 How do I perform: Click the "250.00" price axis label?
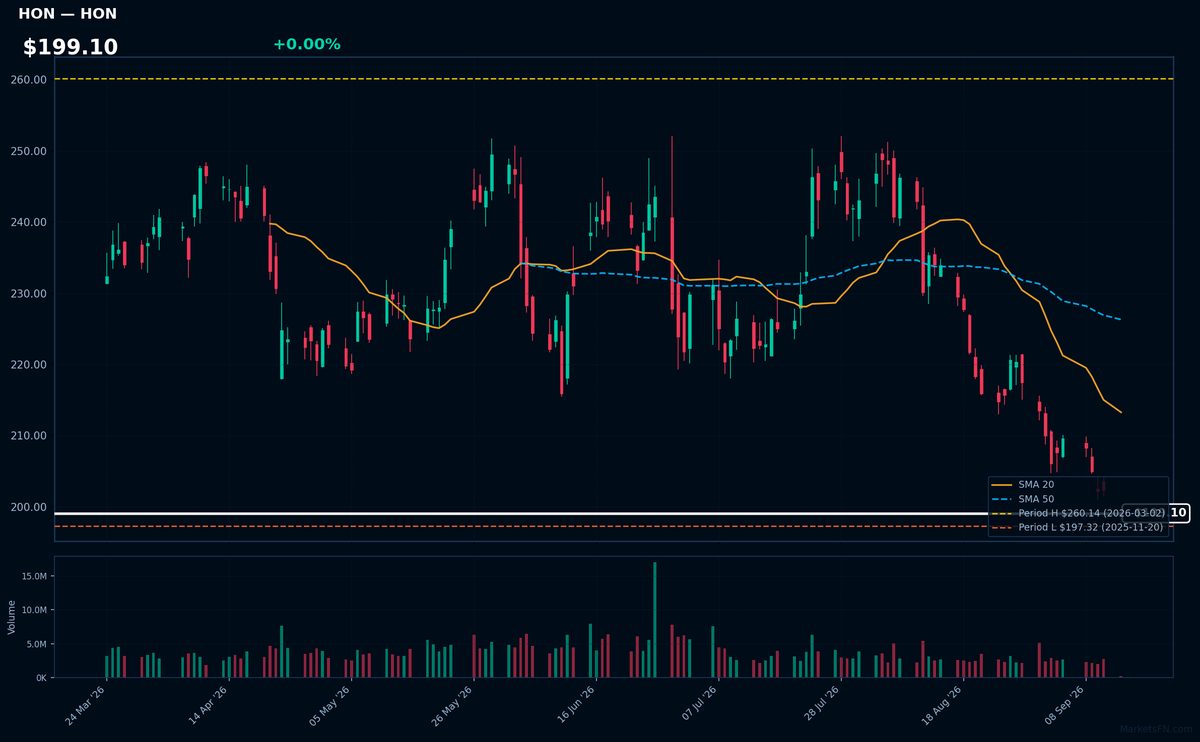pos(28,151)
